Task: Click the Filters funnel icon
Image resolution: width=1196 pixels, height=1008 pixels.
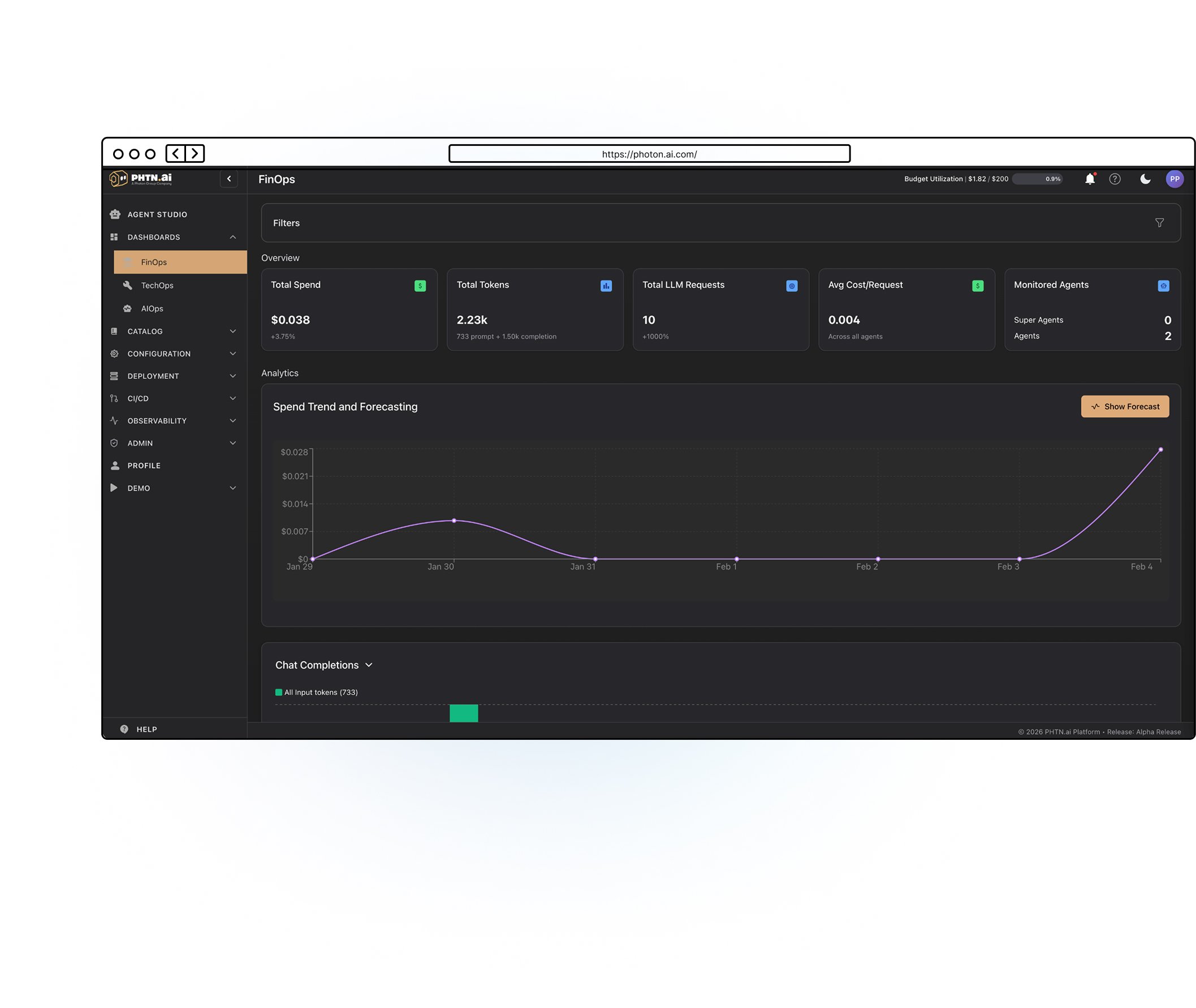Action: (1159, 223)
